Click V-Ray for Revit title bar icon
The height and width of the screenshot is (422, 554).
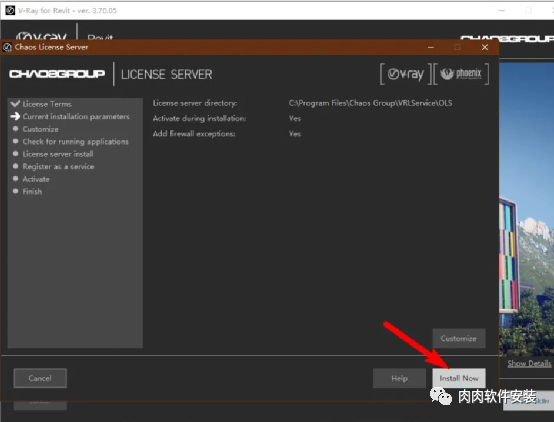(10, 10)
